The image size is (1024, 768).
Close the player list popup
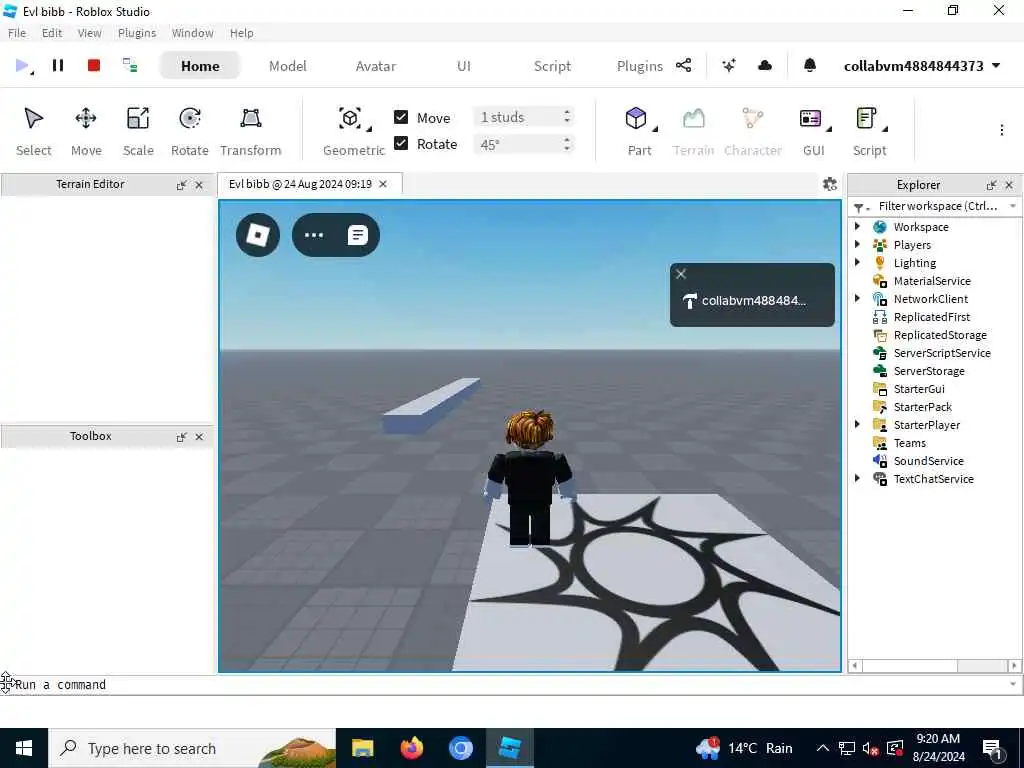tap(681, 274)
